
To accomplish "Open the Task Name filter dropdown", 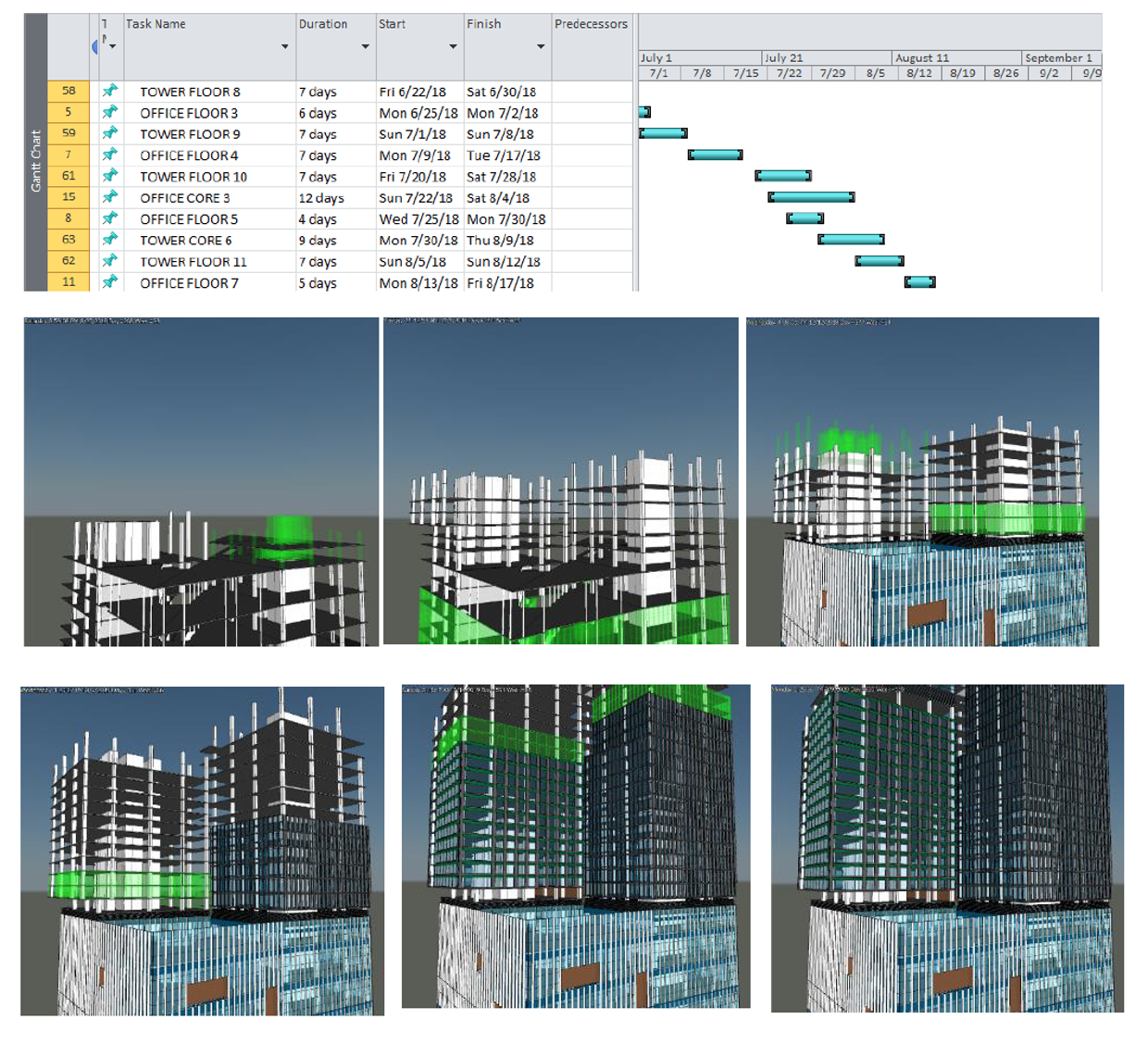I will pyautogui.click(x=285, y=46).
